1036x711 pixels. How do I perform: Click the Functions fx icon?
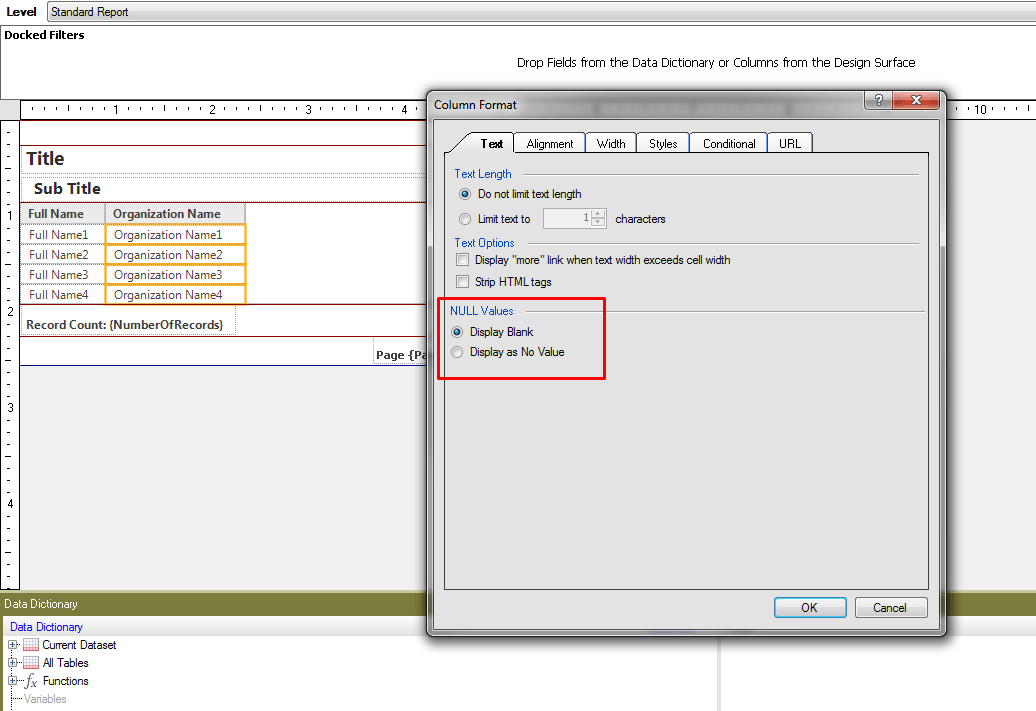[30, 681]
